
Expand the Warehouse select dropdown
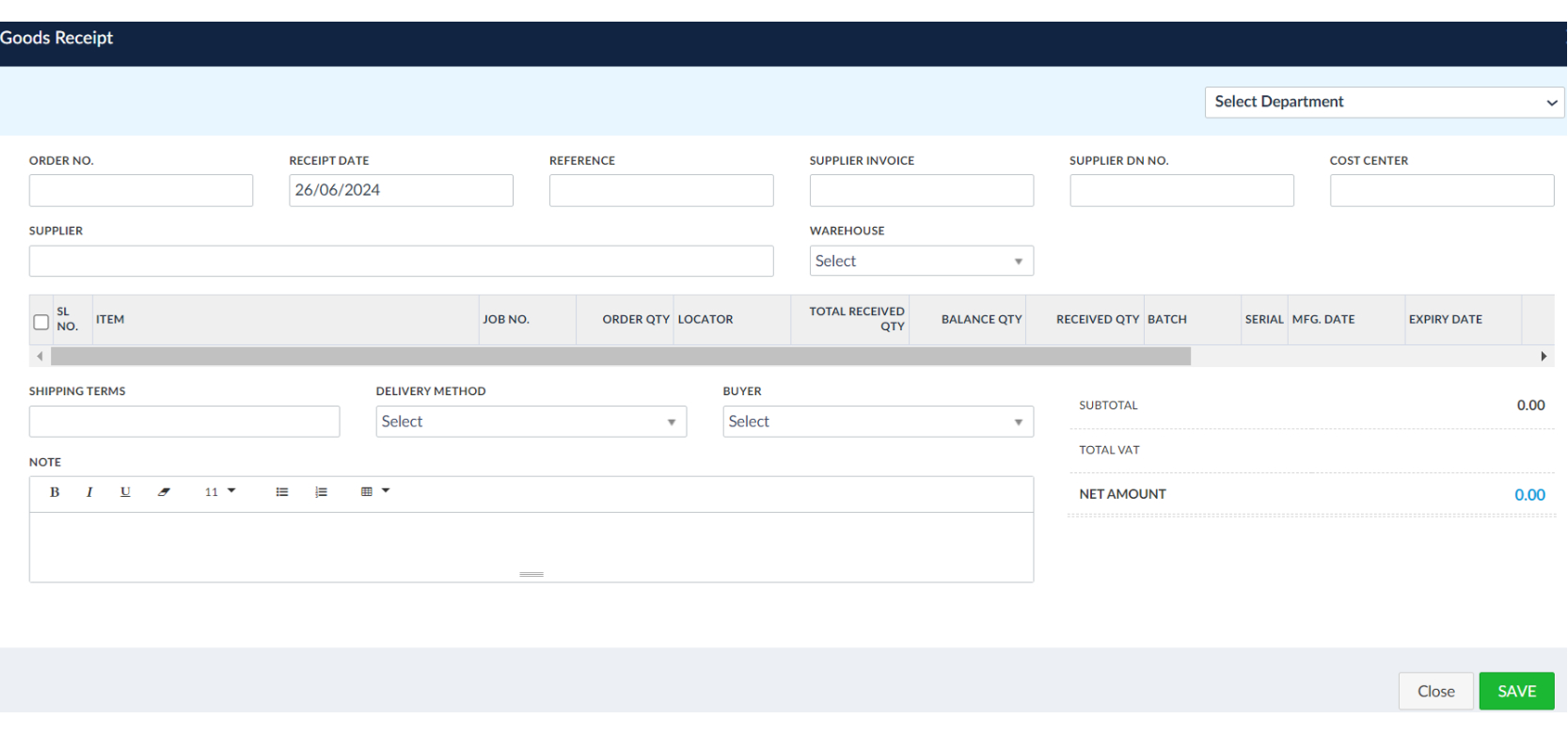921,261
